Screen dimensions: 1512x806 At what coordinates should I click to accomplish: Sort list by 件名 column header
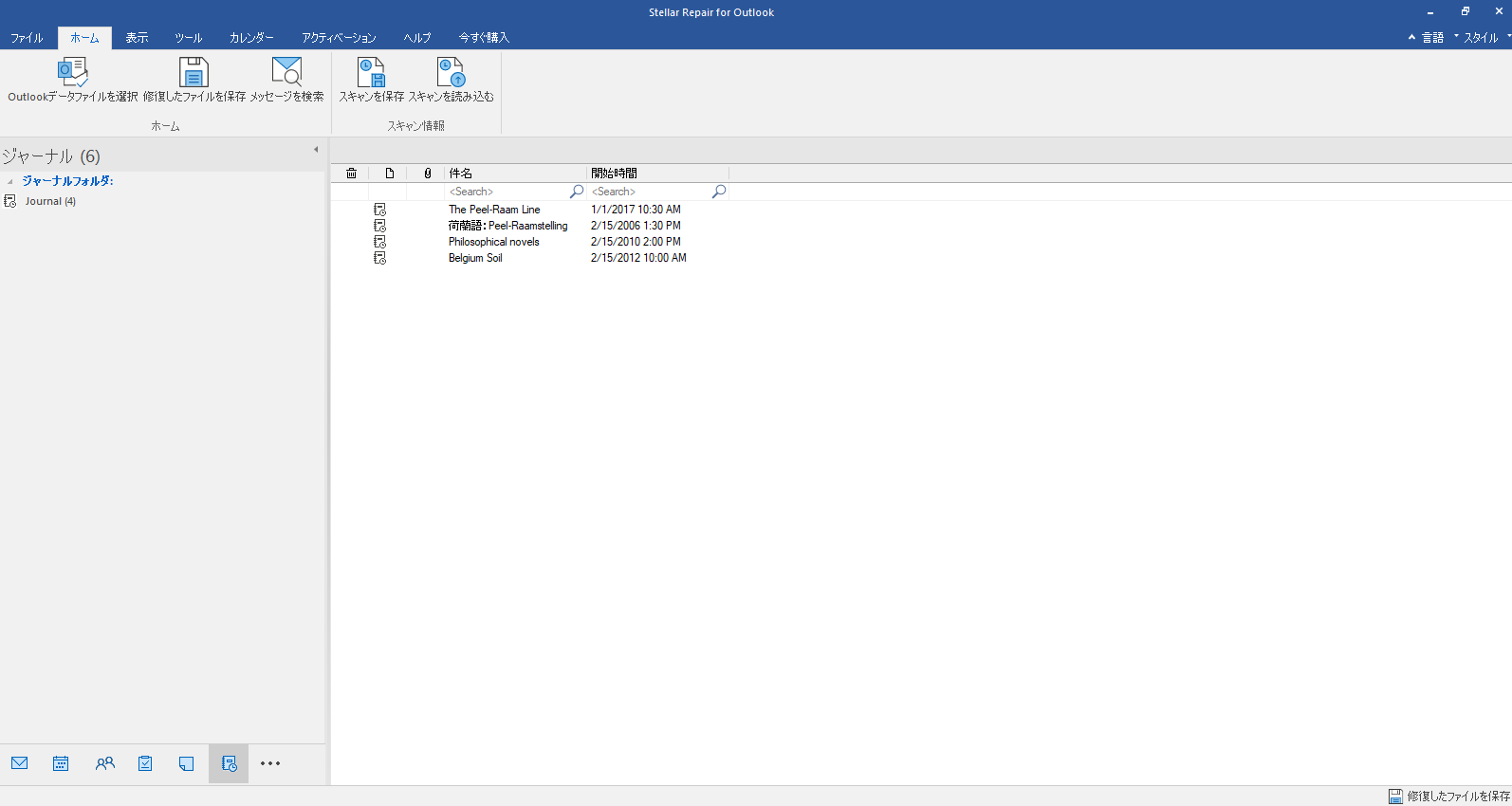pos(515,174)
